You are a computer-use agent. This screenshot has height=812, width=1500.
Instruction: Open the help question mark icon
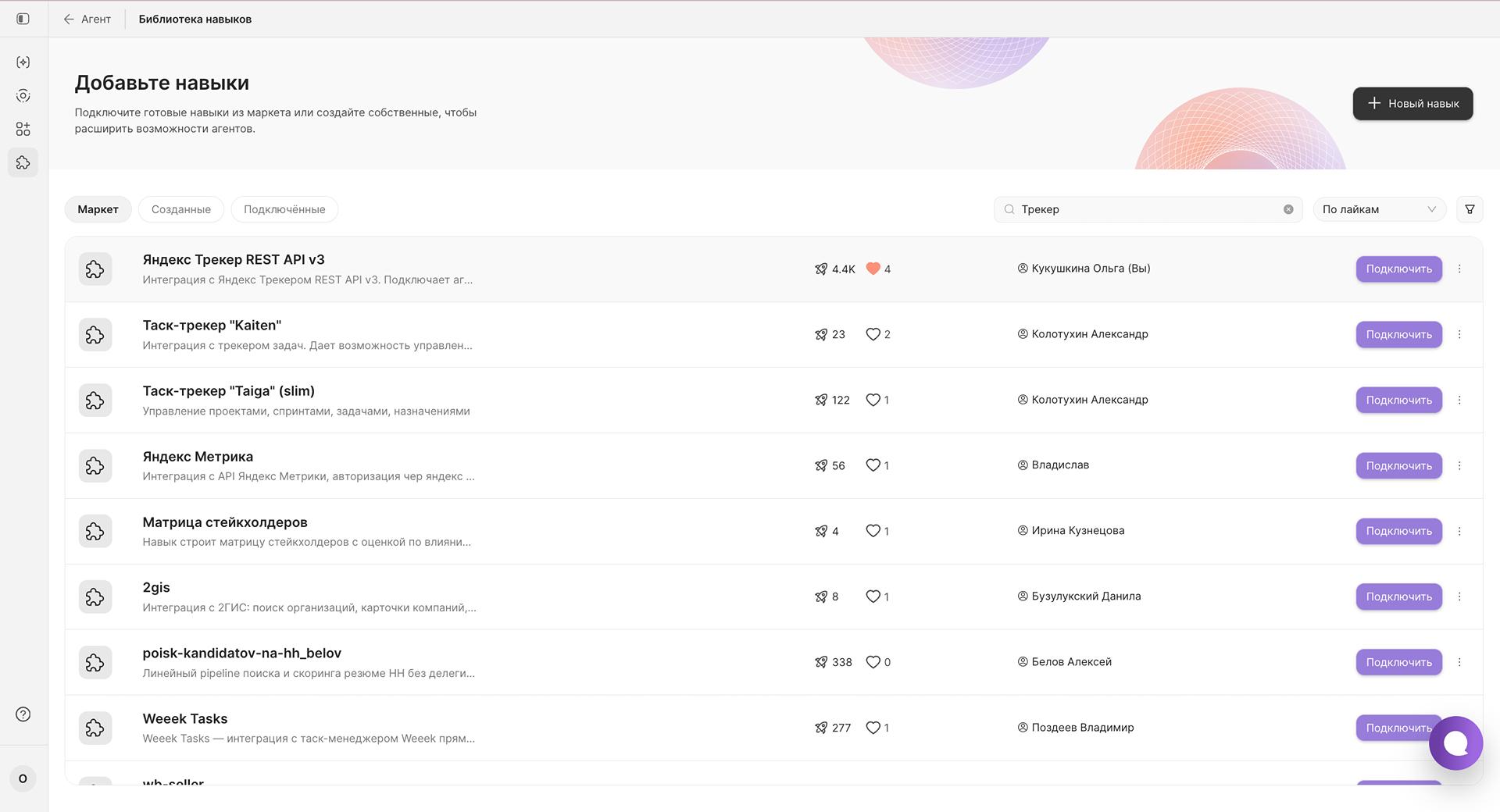click(23, 714)
